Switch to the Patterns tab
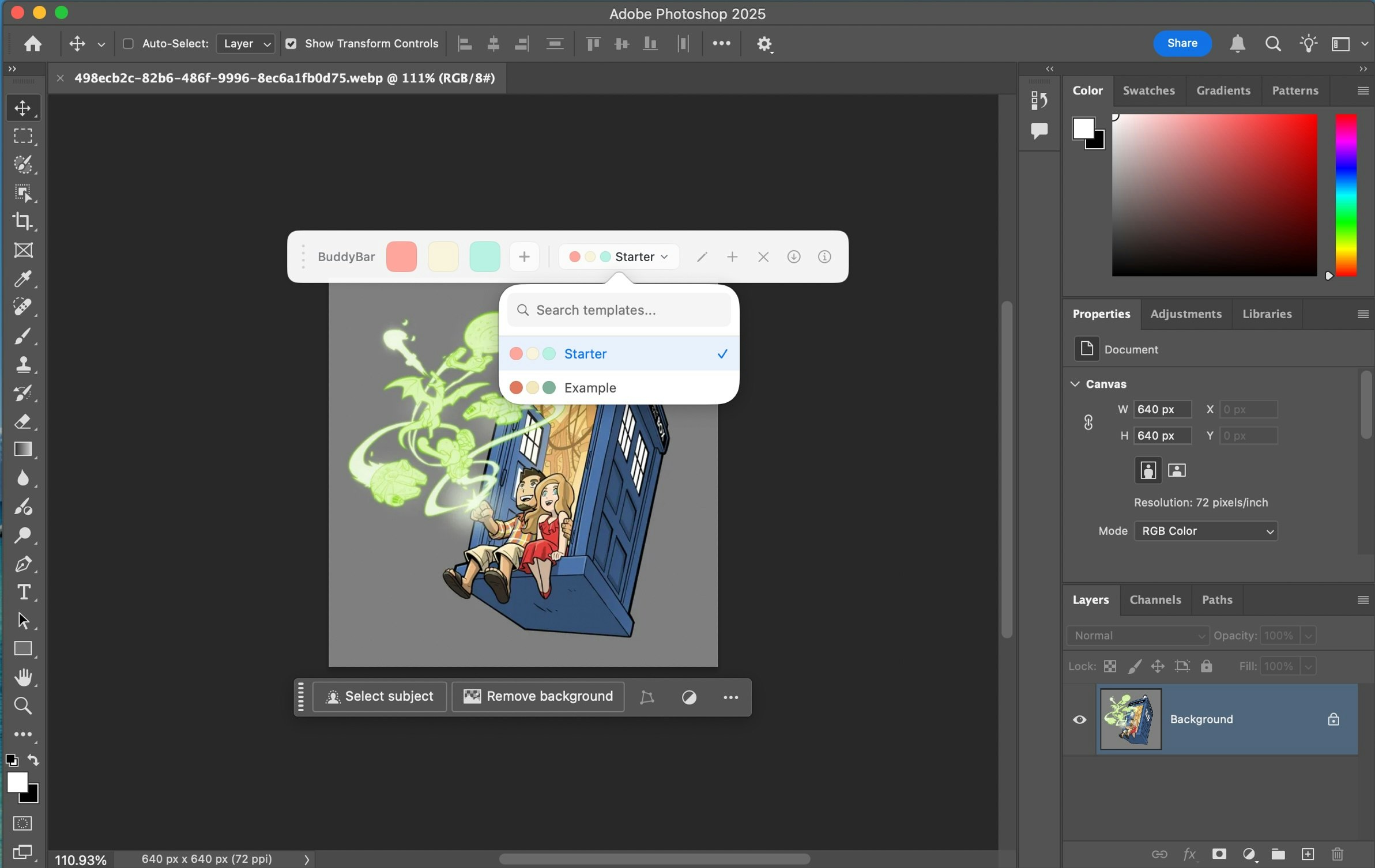The height and width of the screenshot is (868, 1375). (1295, 90)
